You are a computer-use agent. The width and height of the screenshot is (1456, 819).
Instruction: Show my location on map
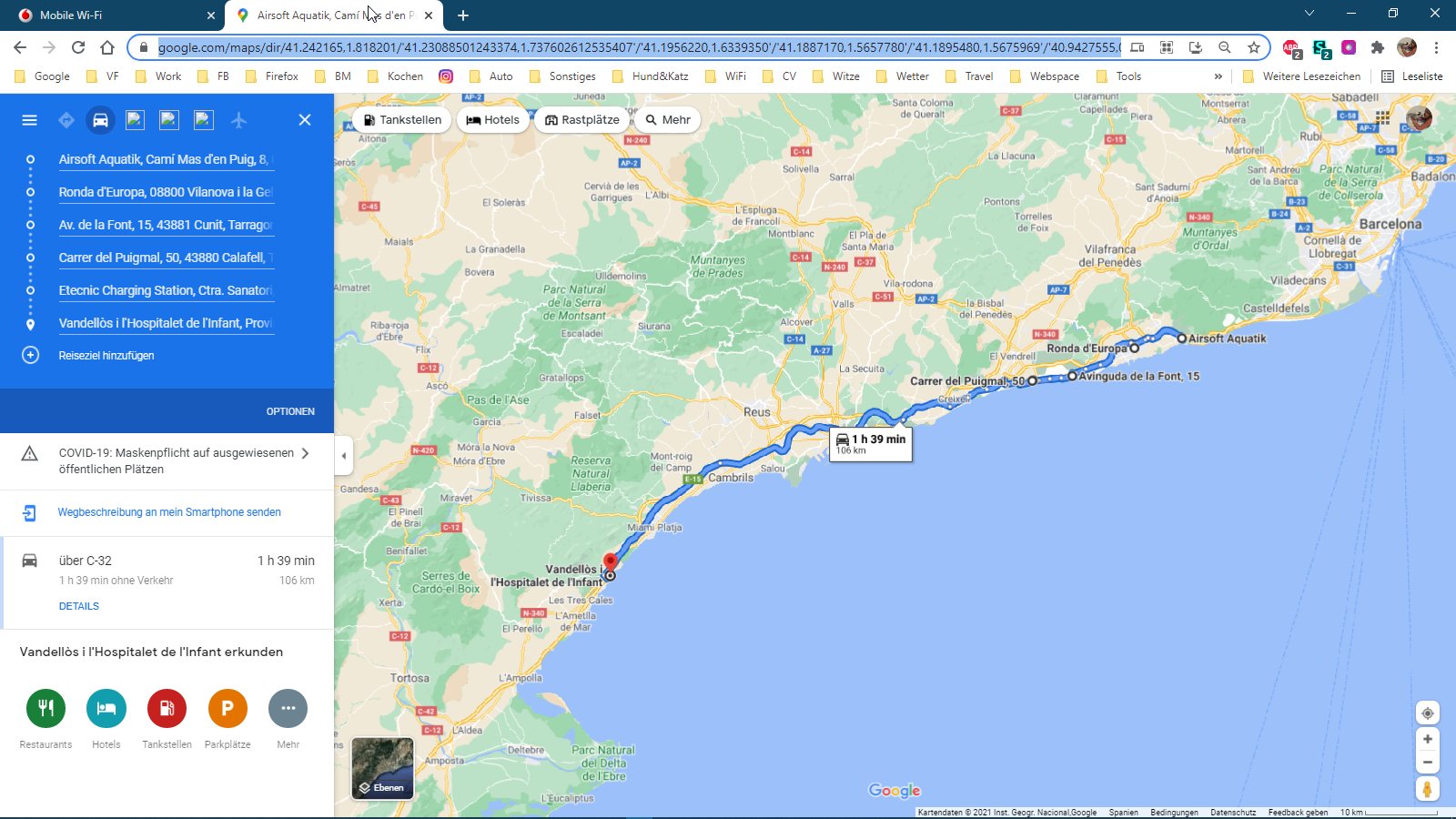pos(1427,713)
